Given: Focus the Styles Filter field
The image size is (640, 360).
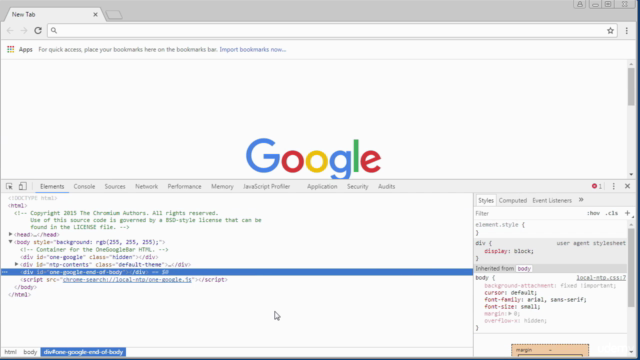Looking at the screenshot, I should (x=529, y=213).
